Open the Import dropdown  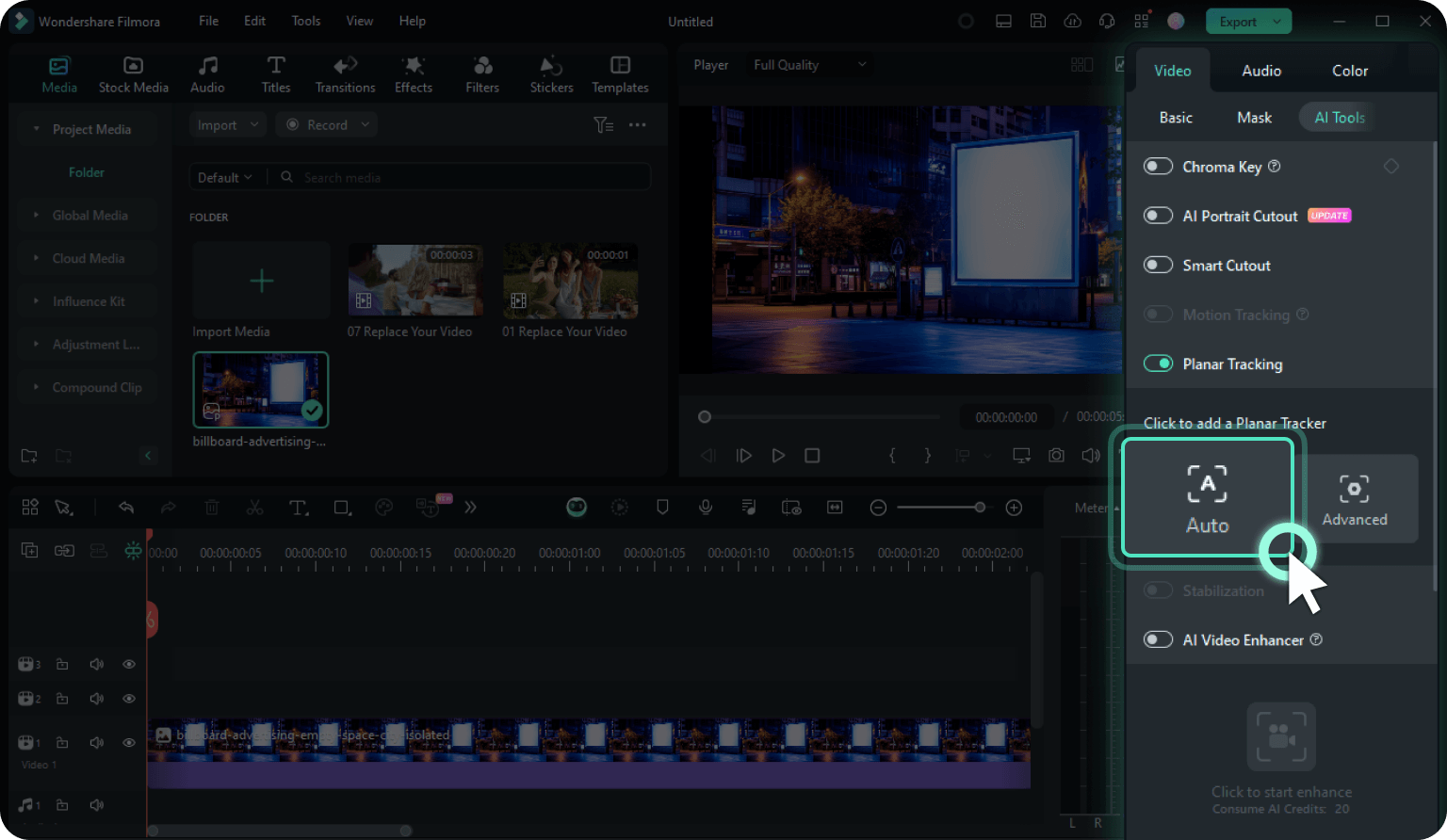[228, 125]
